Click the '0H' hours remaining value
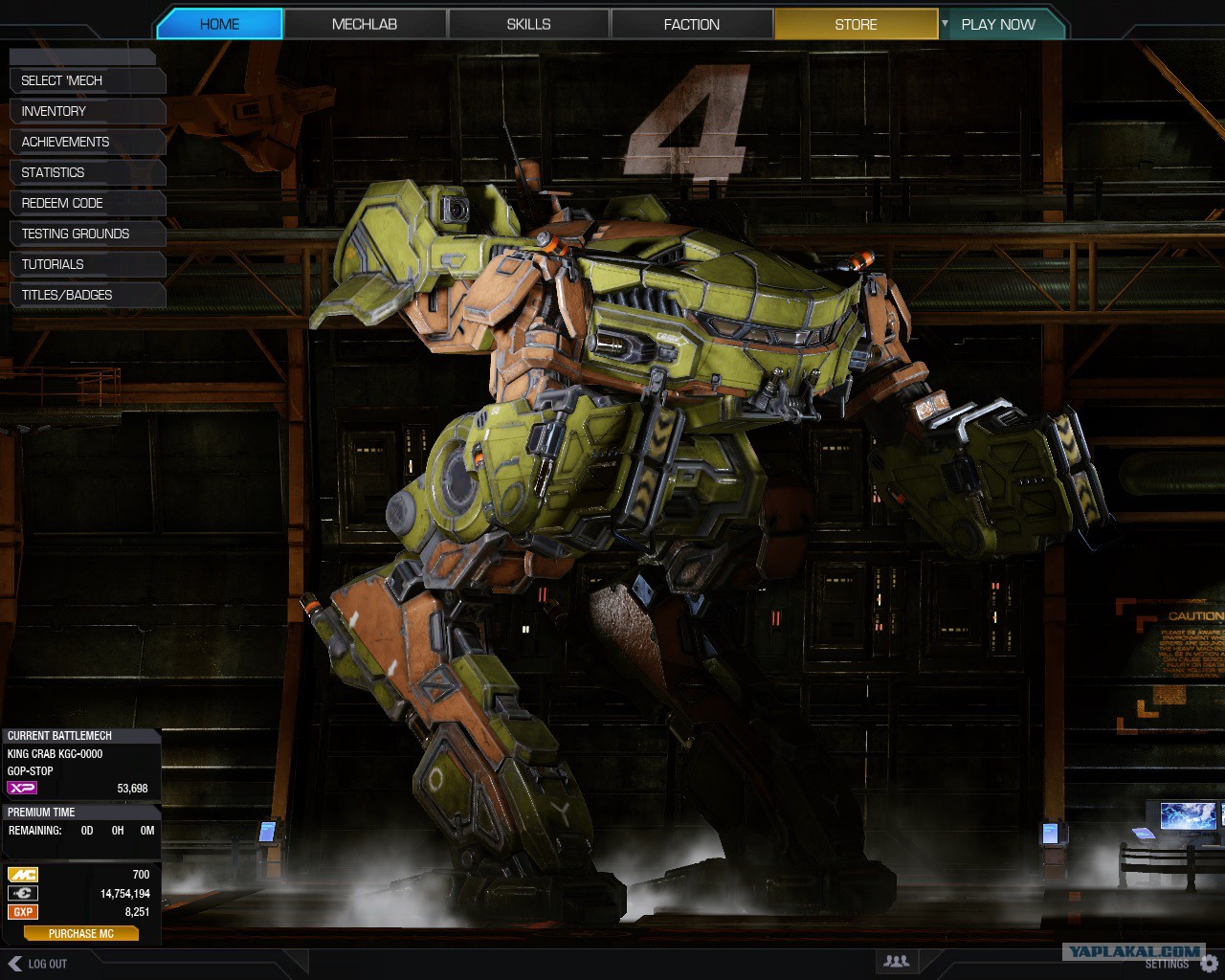 tap(118, 831)
